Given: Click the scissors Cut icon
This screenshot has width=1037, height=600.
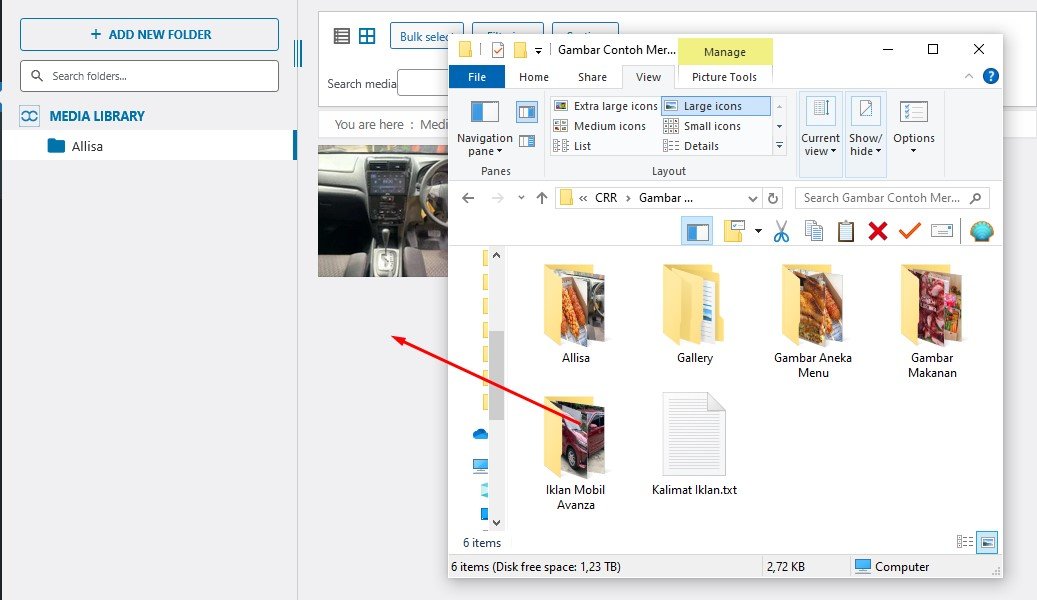Looking at the screenshot, I should [x=781, y=232].
